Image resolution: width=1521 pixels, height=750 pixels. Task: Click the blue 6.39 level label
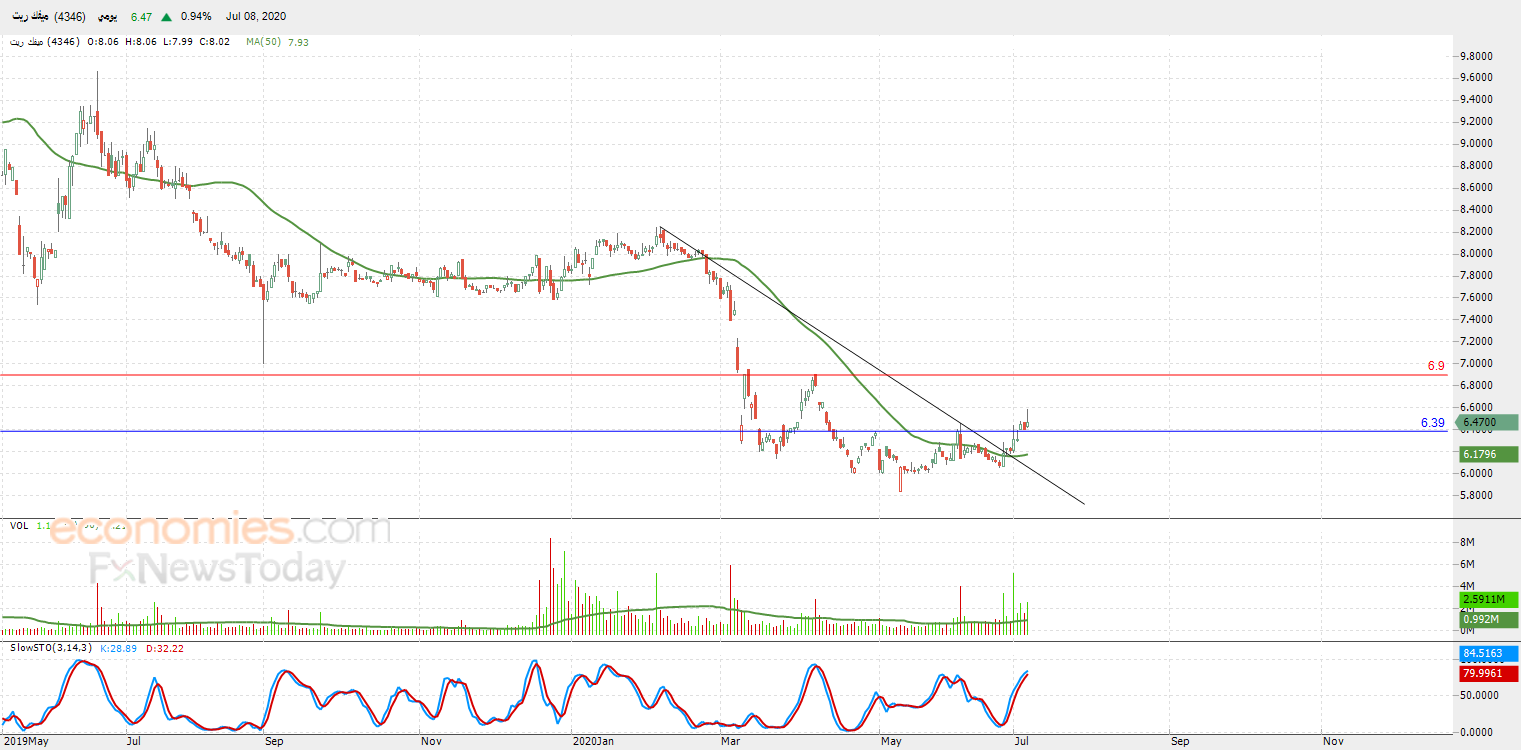1433,423
